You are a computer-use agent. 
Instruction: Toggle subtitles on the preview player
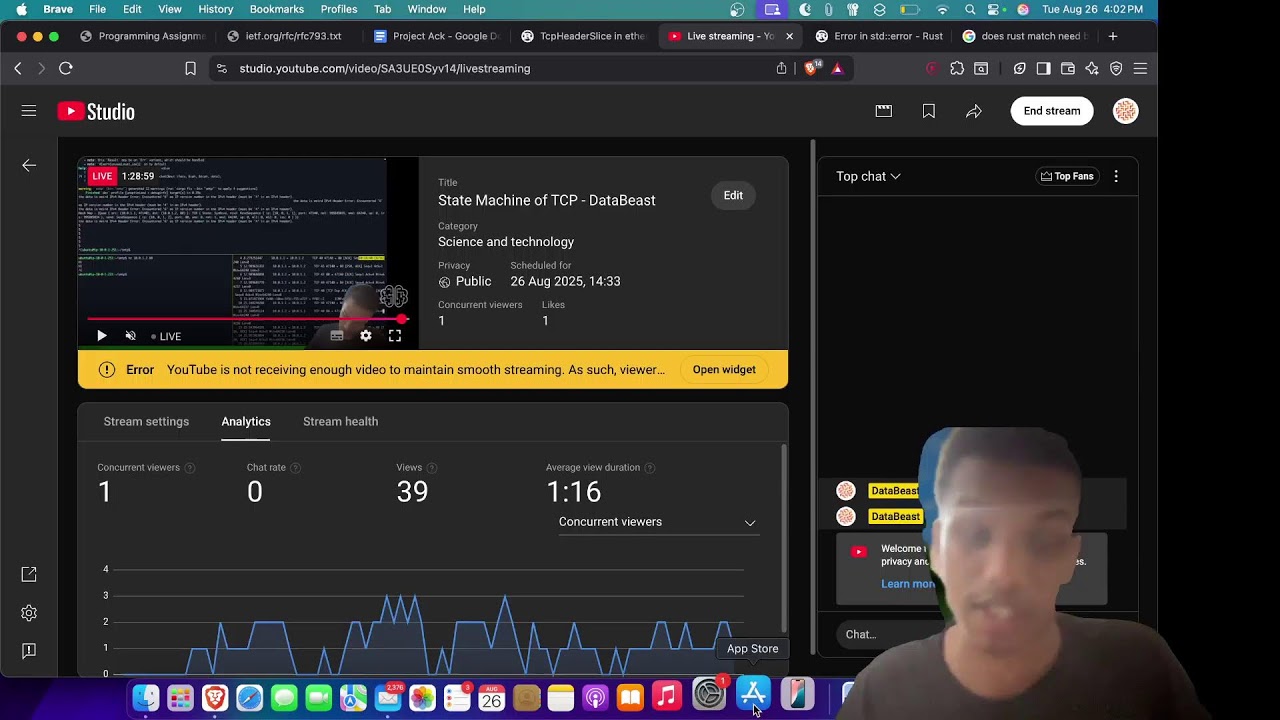337,336
